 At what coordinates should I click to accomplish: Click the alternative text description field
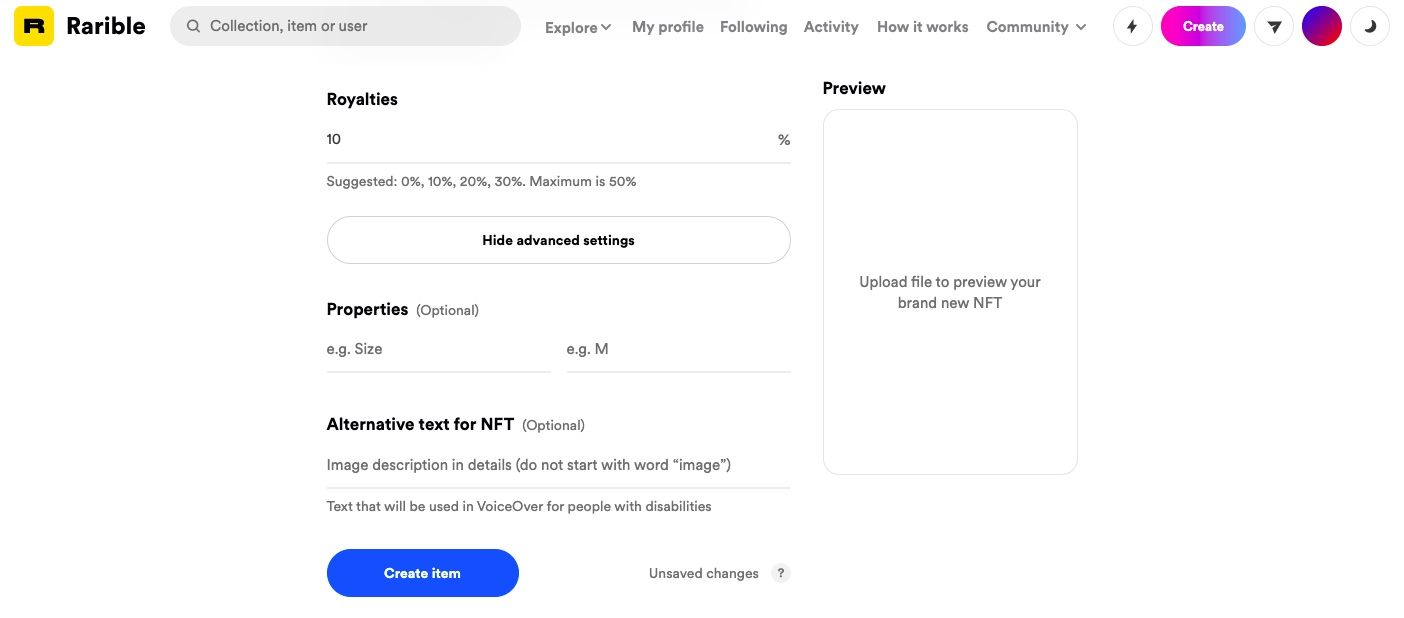point(558,465)
